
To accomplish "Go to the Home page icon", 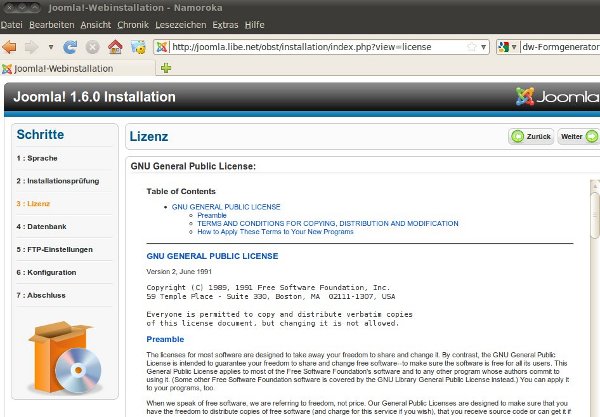I will (115, 47).
